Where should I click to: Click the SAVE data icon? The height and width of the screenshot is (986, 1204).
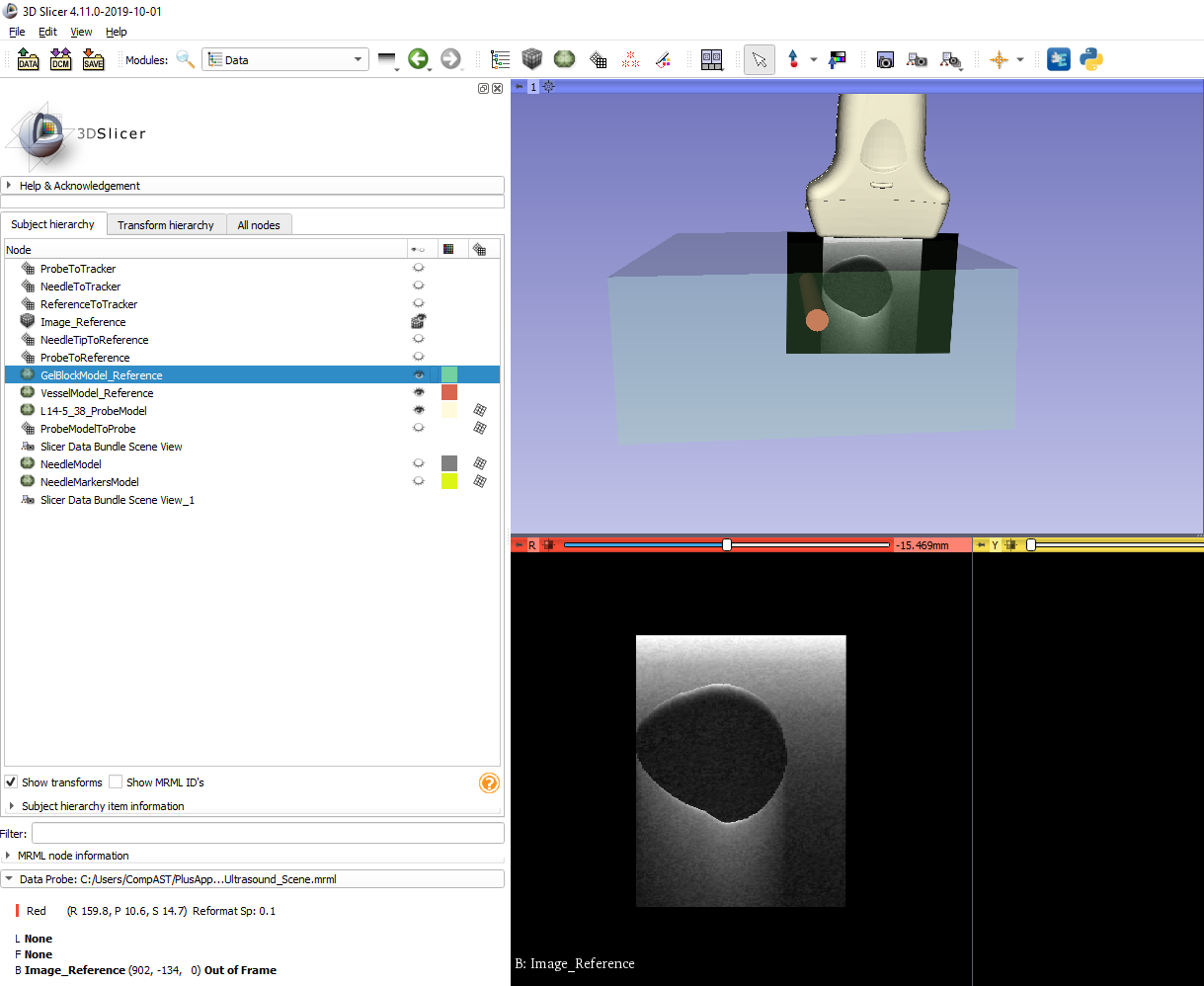[x=94, y=59]
